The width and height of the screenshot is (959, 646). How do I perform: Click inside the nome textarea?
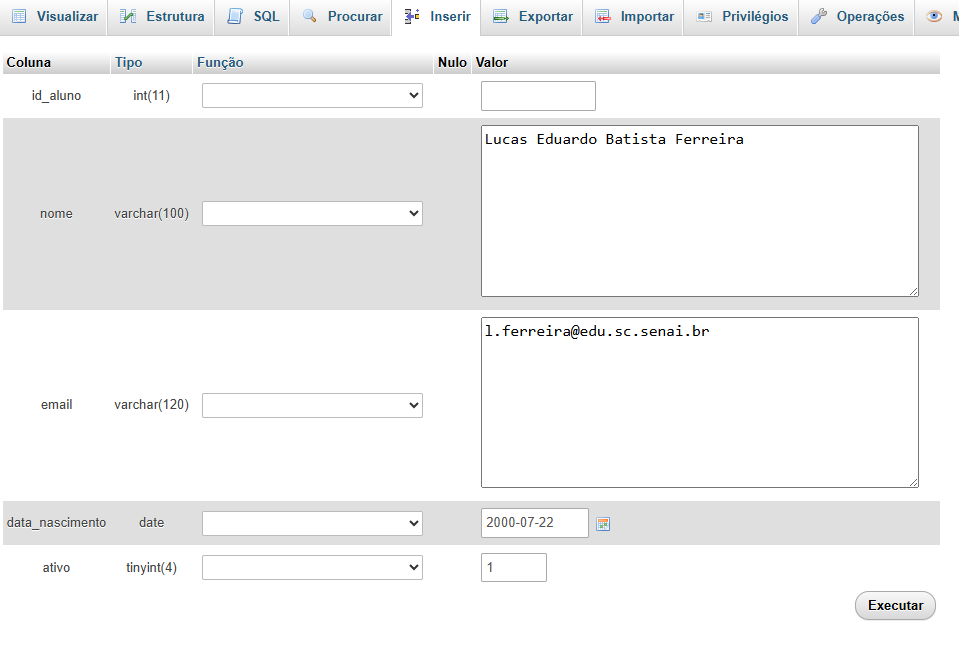click(x=699, y=210)
